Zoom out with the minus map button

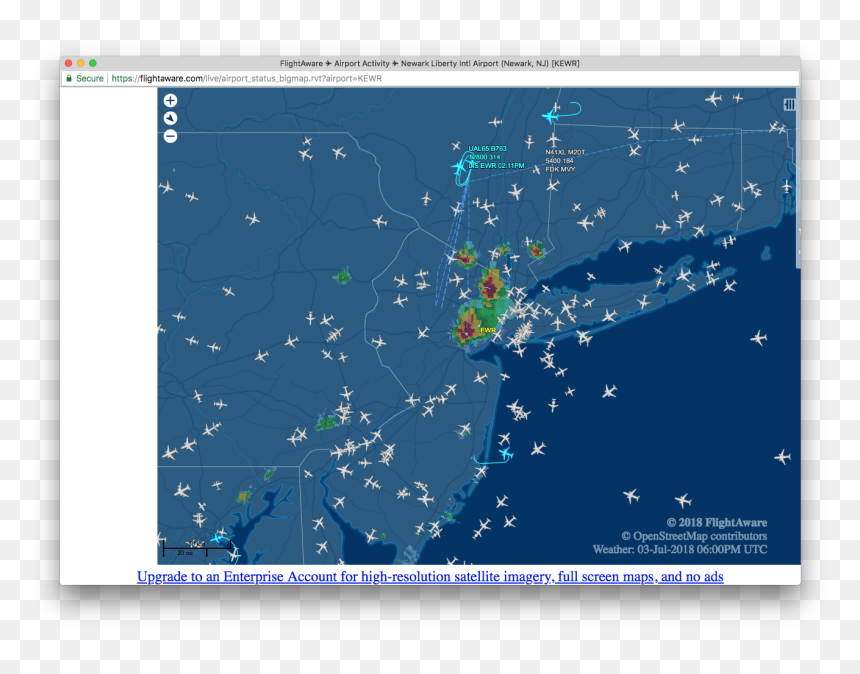171,136
